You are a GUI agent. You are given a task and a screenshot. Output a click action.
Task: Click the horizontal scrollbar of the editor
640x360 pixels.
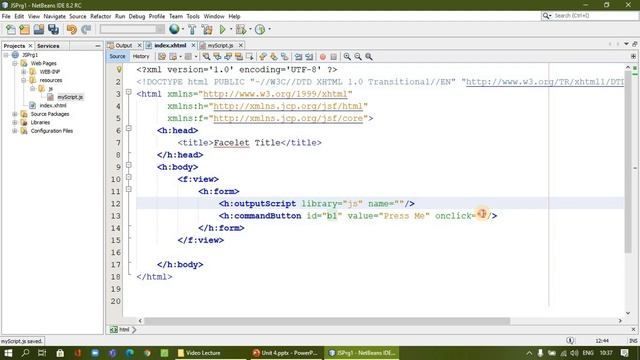click(327, 321)
